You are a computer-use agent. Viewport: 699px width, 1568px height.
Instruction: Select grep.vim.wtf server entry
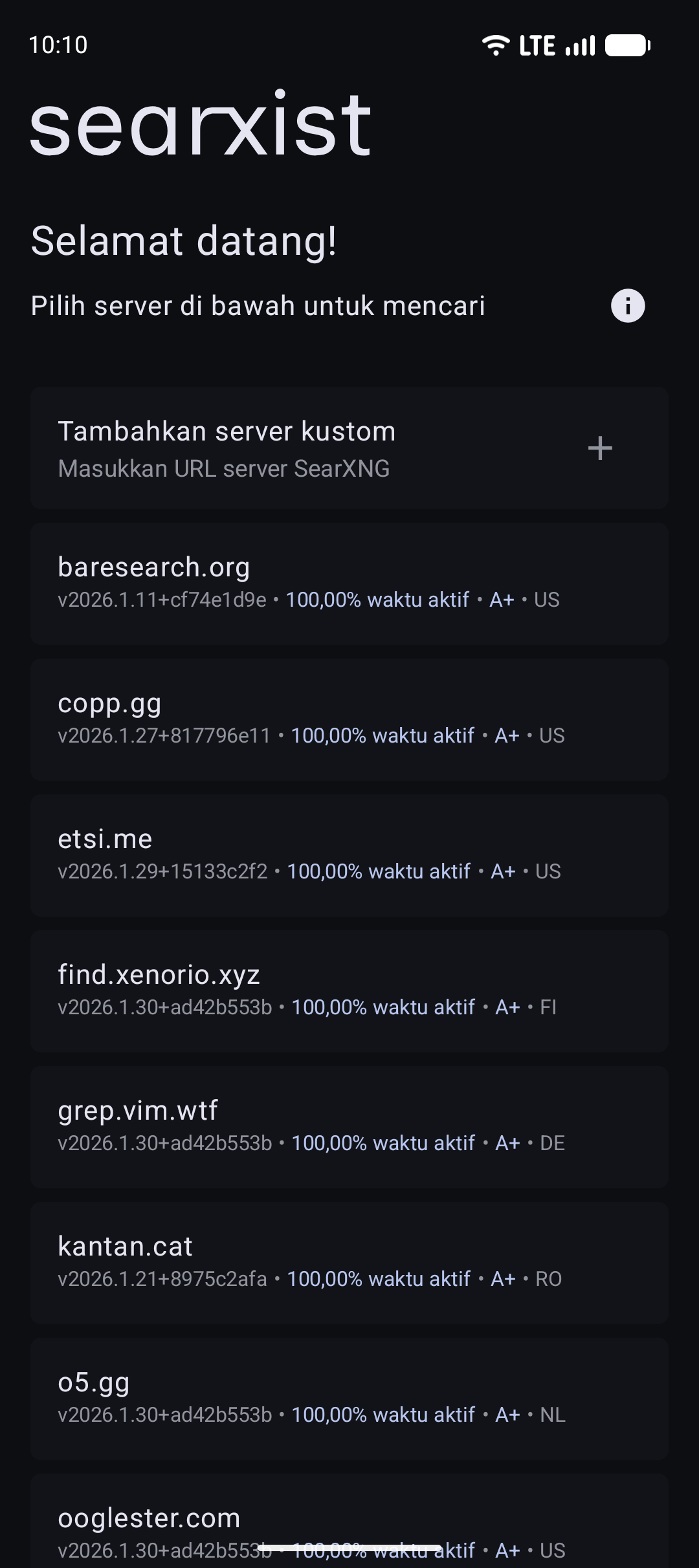point(349,1127)
